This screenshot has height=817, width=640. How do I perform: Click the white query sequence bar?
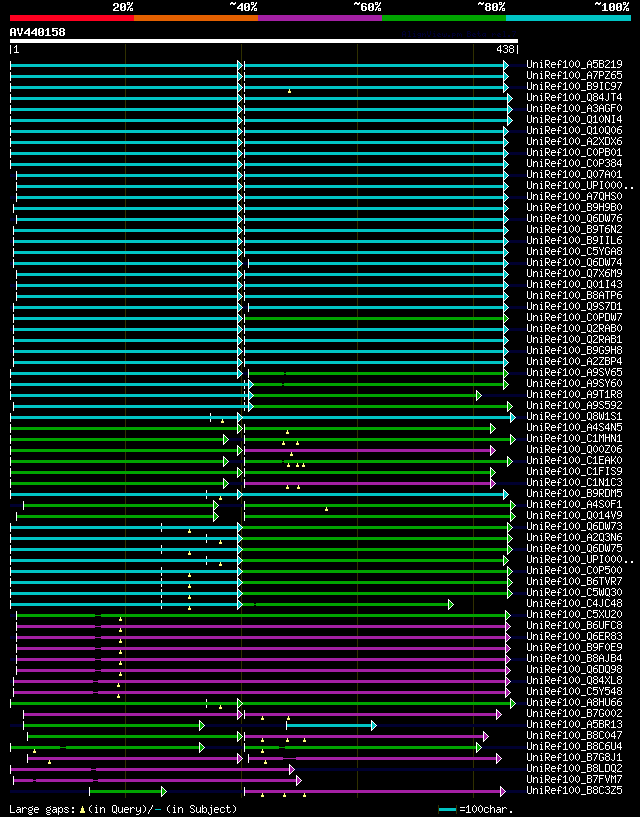264,41
